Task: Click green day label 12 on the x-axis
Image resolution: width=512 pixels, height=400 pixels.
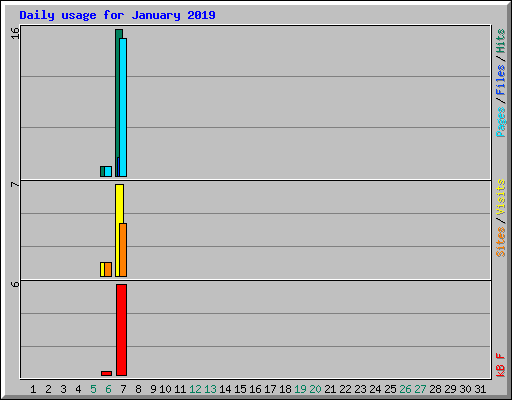Action: 195,389
